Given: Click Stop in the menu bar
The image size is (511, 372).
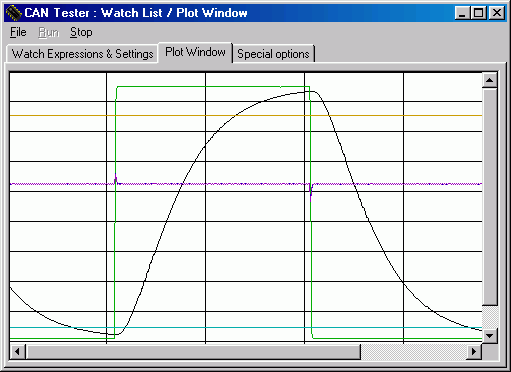Looking at the screenshot, I should (x=81, y=32).
